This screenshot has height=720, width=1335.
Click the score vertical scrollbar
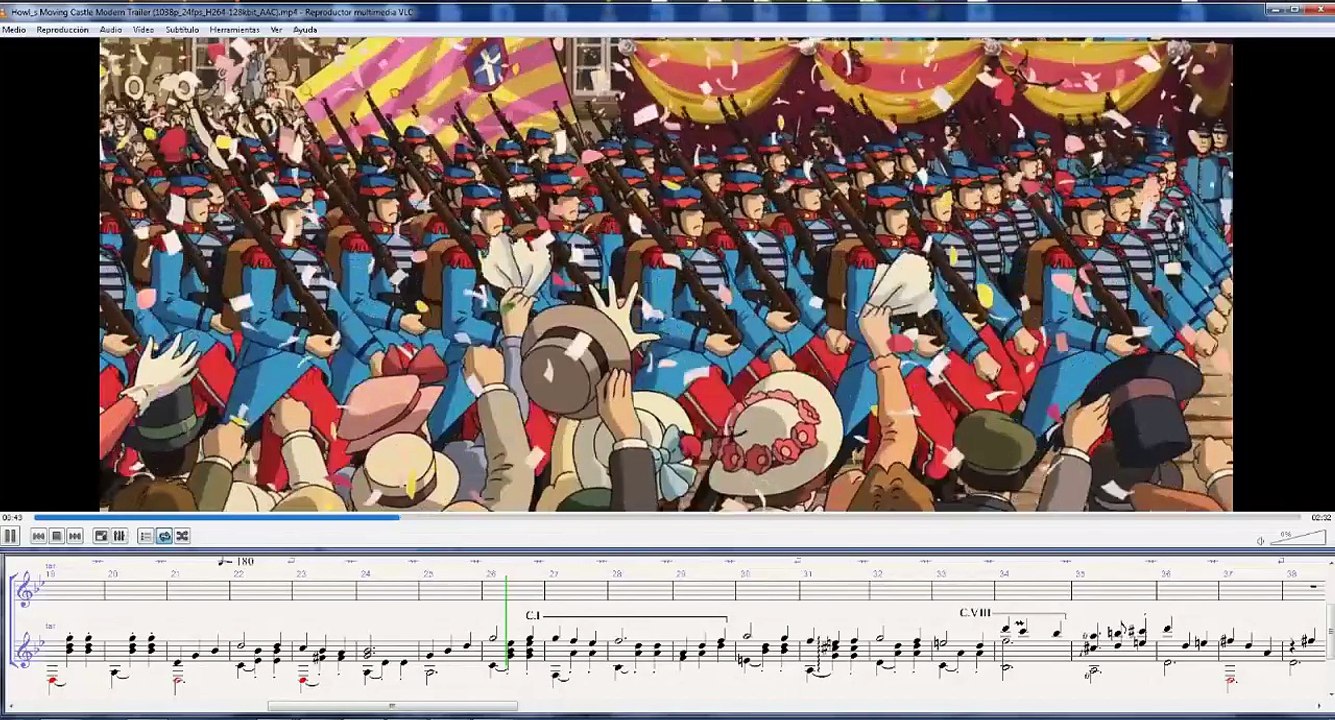(x=1330, y=630)
